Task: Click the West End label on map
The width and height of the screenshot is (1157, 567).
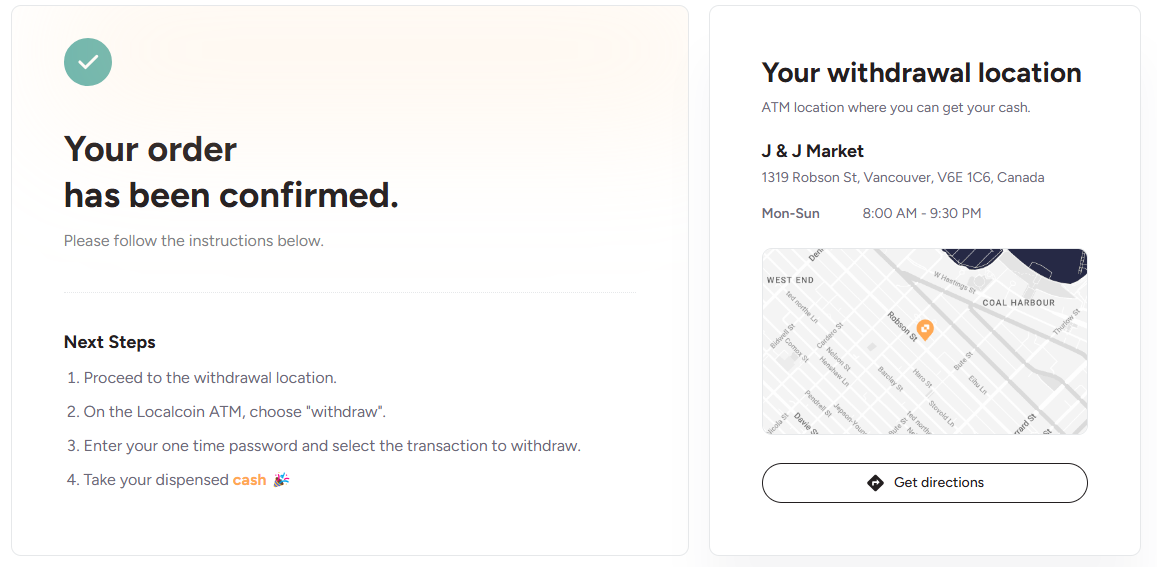Action: (x=790, y=280)
